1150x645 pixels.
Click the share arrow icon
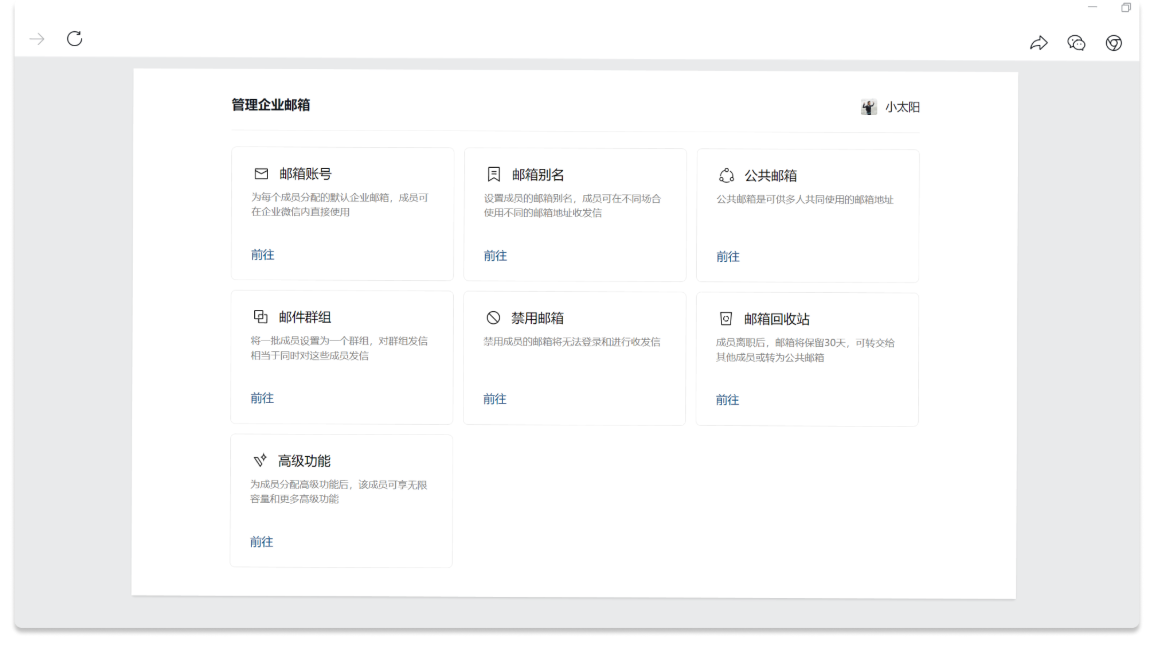(x=1039, y=43)
